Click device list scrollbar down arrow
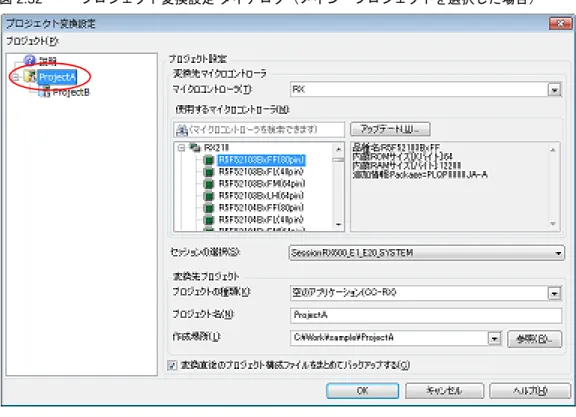 tap(338, 224)
